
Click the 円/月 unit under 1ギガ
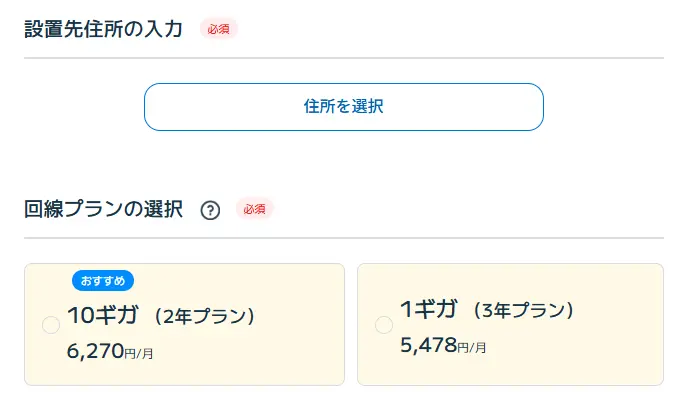[472, 347]
